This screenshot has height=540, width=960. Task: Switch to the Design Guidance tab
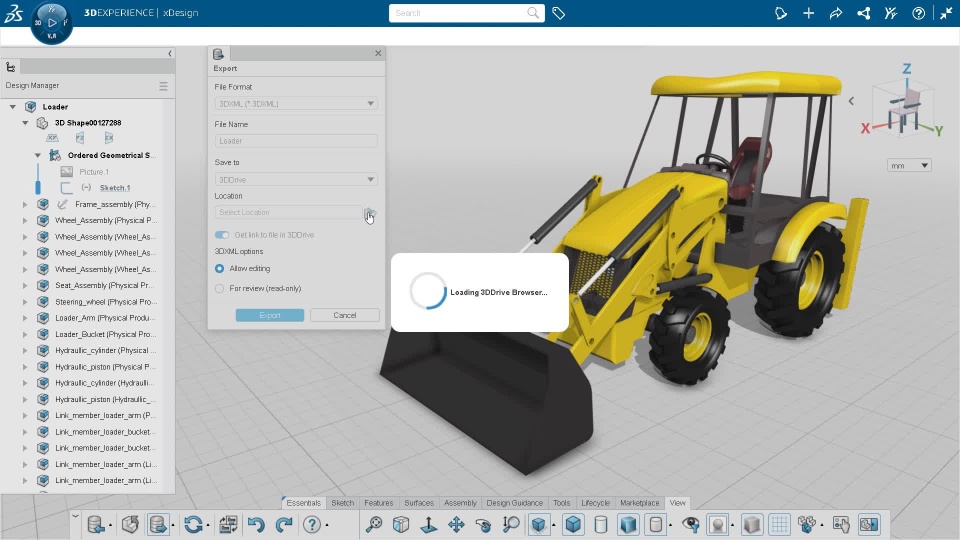pos(514,503)
